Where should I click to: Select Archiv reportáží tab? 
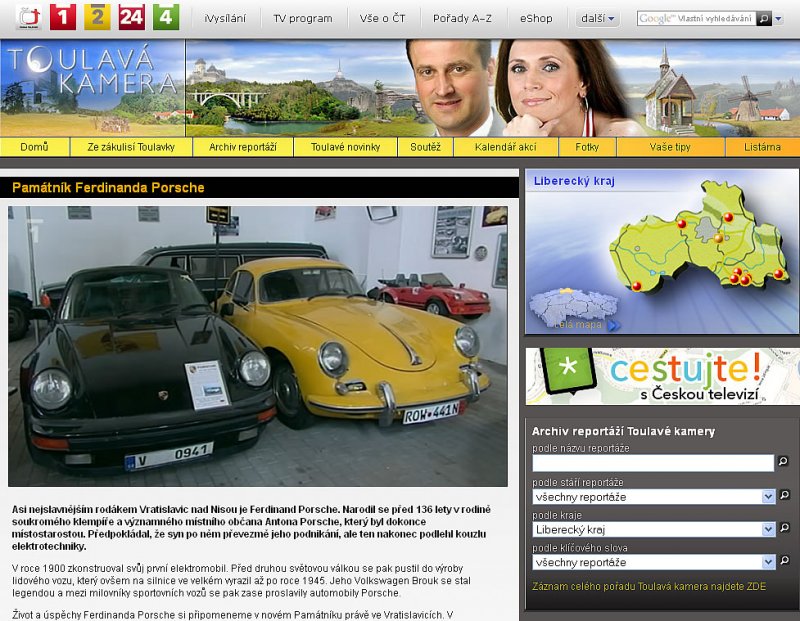point(243,147)
